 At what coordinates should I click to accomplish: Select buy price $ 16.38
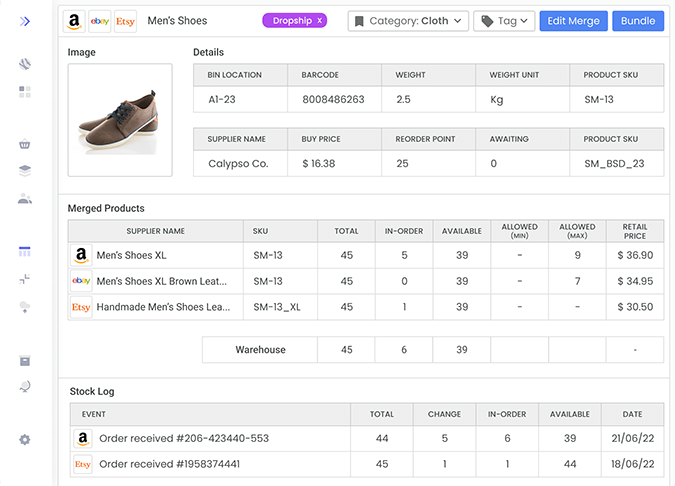[x=319, y=164]
